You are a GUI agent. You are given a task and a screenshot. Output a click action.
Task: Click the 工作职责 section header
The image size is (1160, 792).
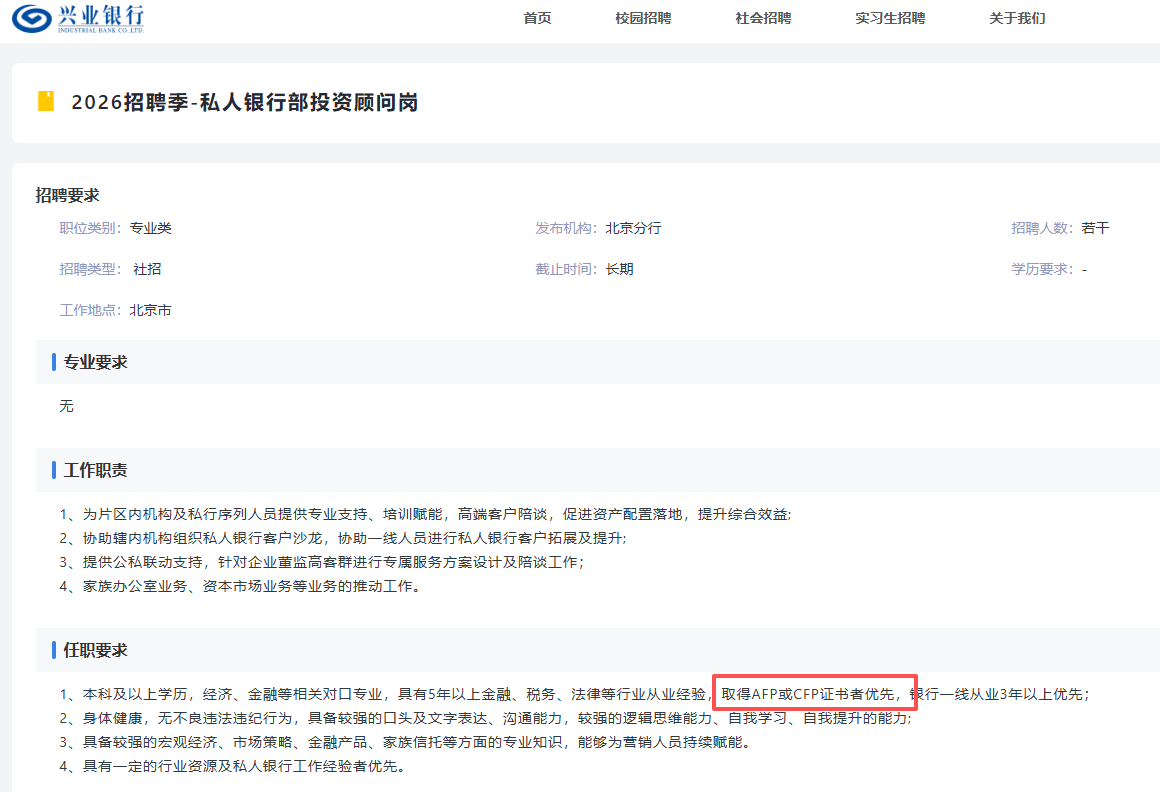tap(95, 470)
